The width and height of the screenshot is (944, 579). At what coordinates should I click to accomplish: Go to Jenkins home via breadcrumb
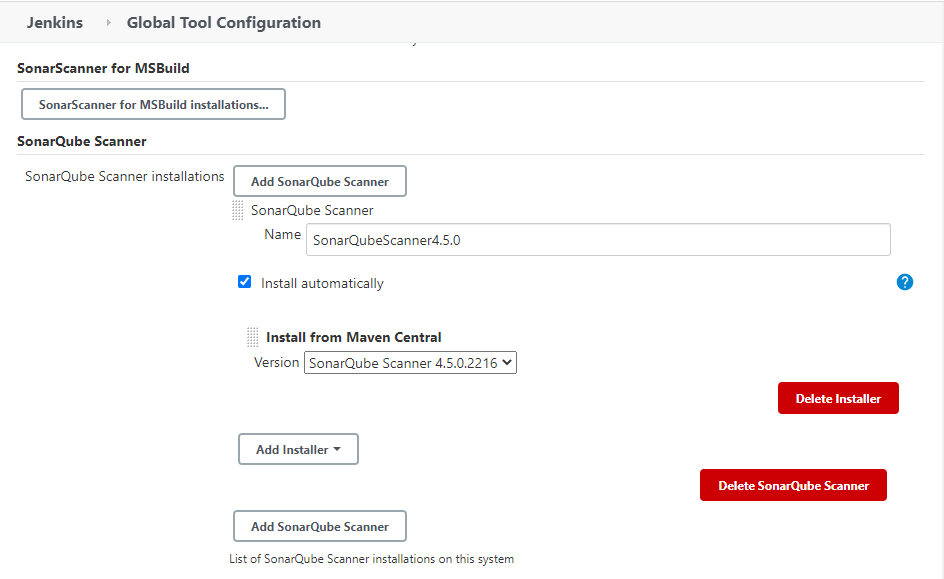(x=55, y=22)
